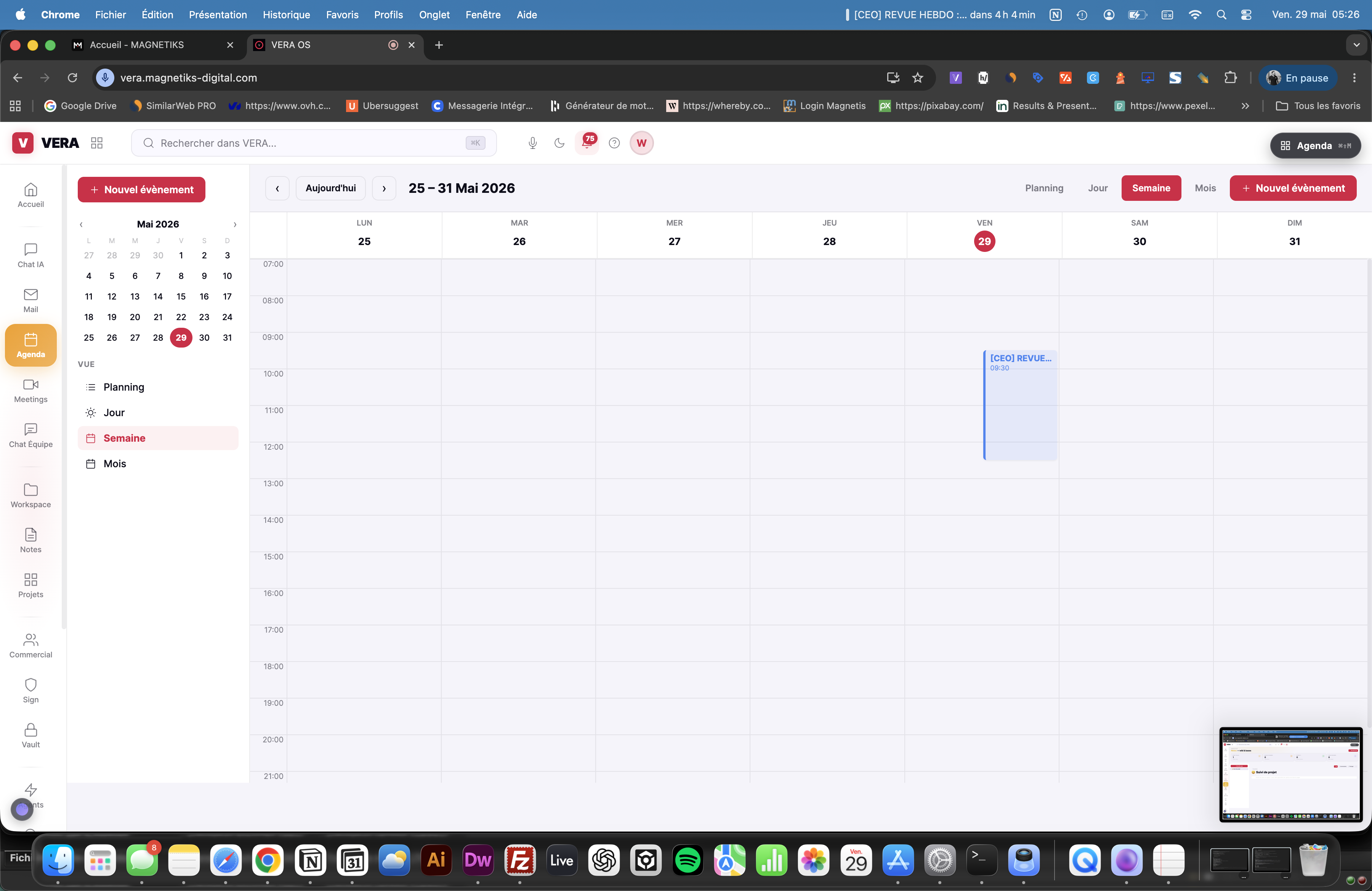Select Mois view in VUE list

[x=158, y=464]
